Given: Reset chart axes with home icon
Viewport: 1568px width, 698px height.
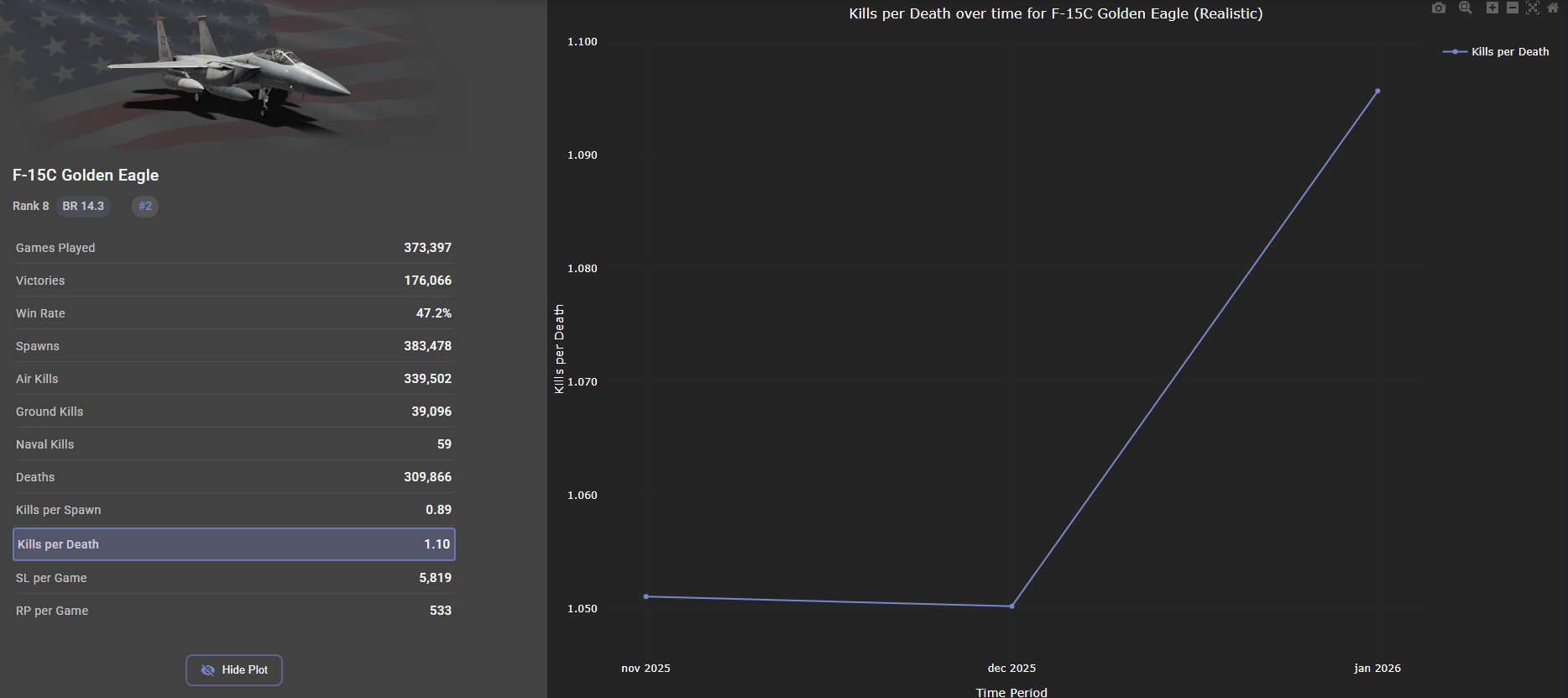Looking at the screenshot, I should (x=1553, y=8).
